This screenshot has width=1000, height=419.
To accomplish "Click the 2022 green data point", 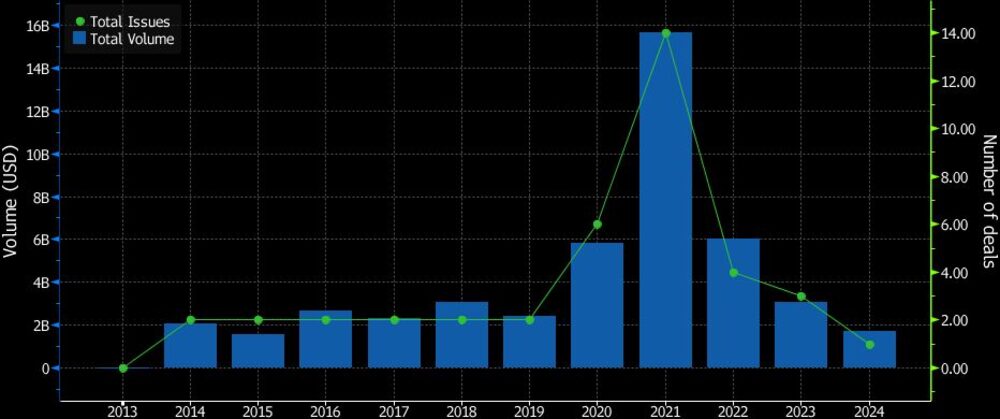I will 733,272.
